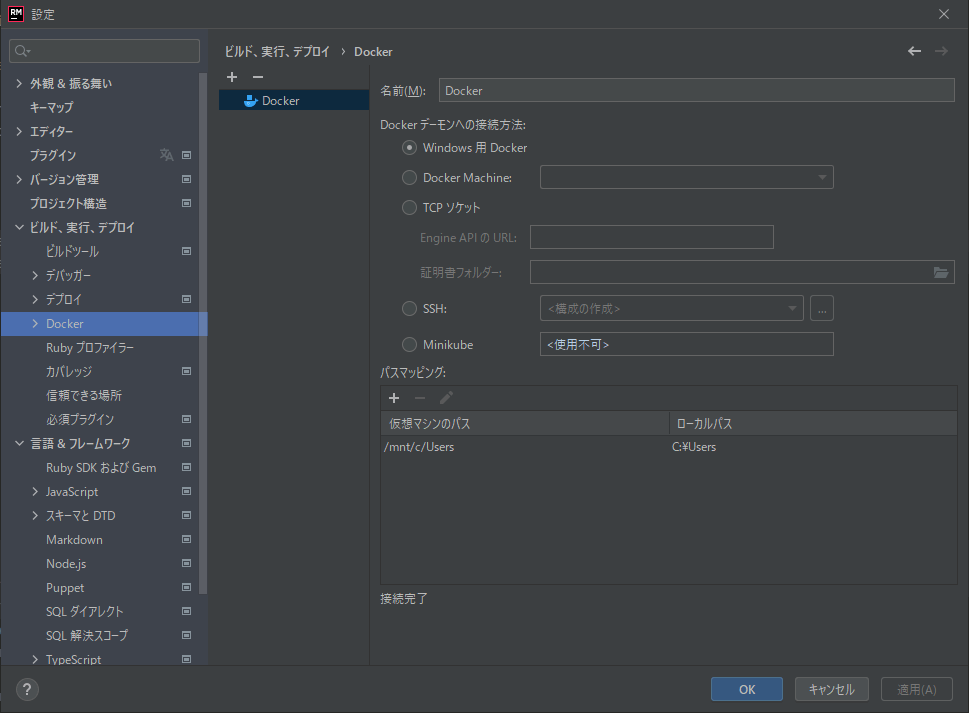Expand Docker tree node chevron

tap(35, 324)
